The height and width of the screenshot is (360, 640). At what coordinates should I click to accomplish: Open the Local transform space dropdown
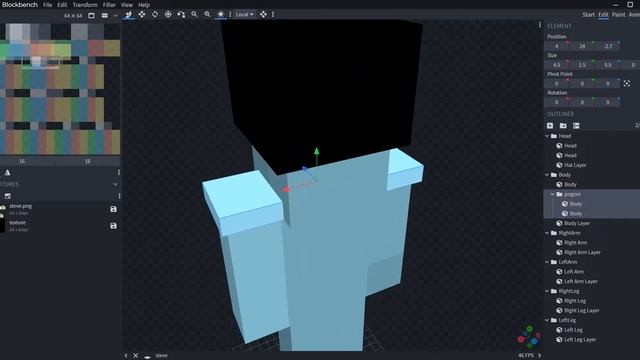[244, 14]
